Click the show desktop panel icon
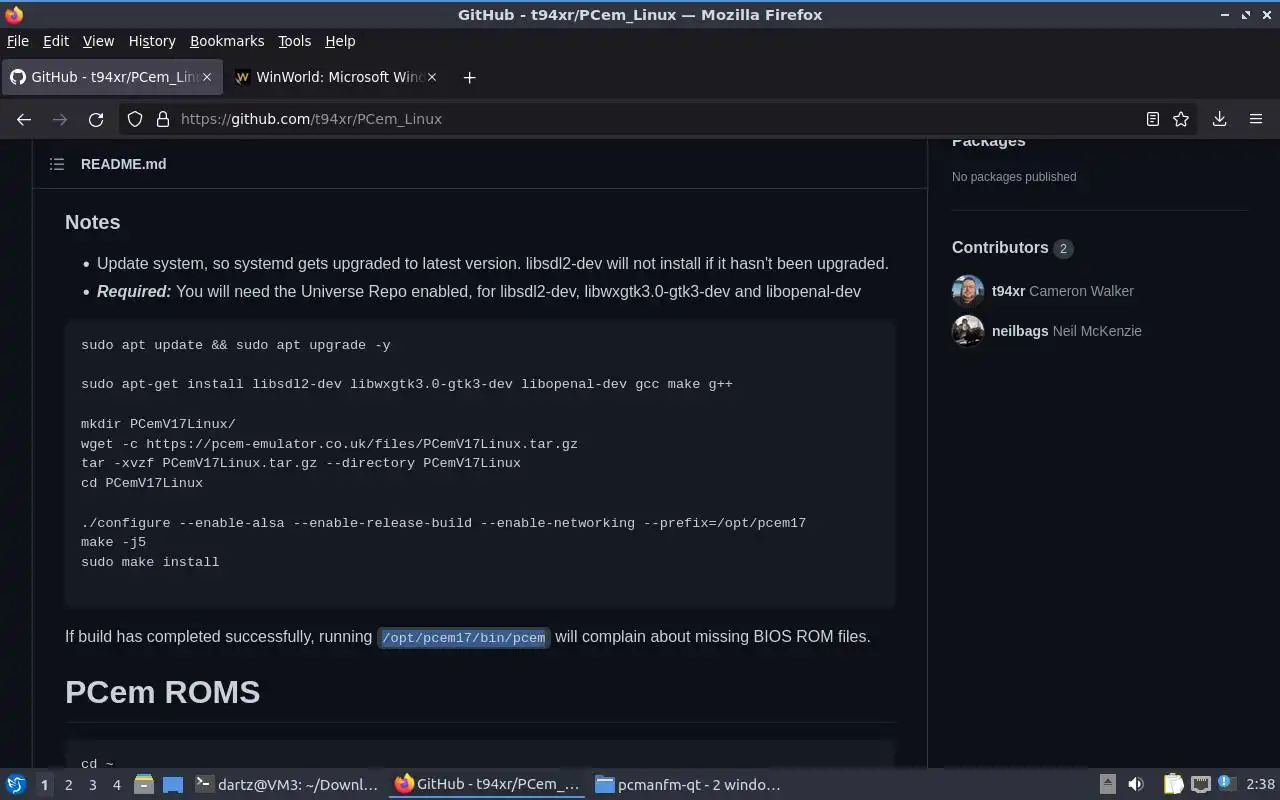1280x800 pixels. point(173,785)
